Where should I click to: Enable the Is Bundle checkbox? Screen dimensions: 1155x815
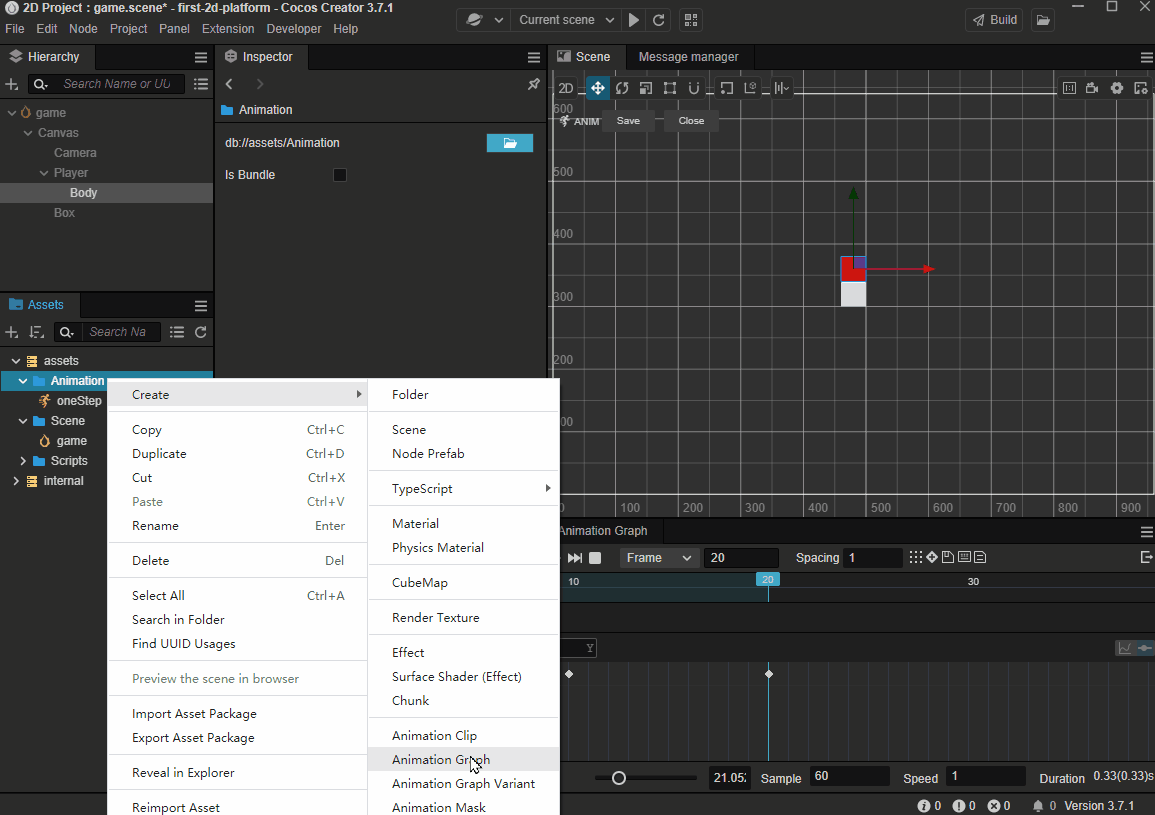point(340,175)
